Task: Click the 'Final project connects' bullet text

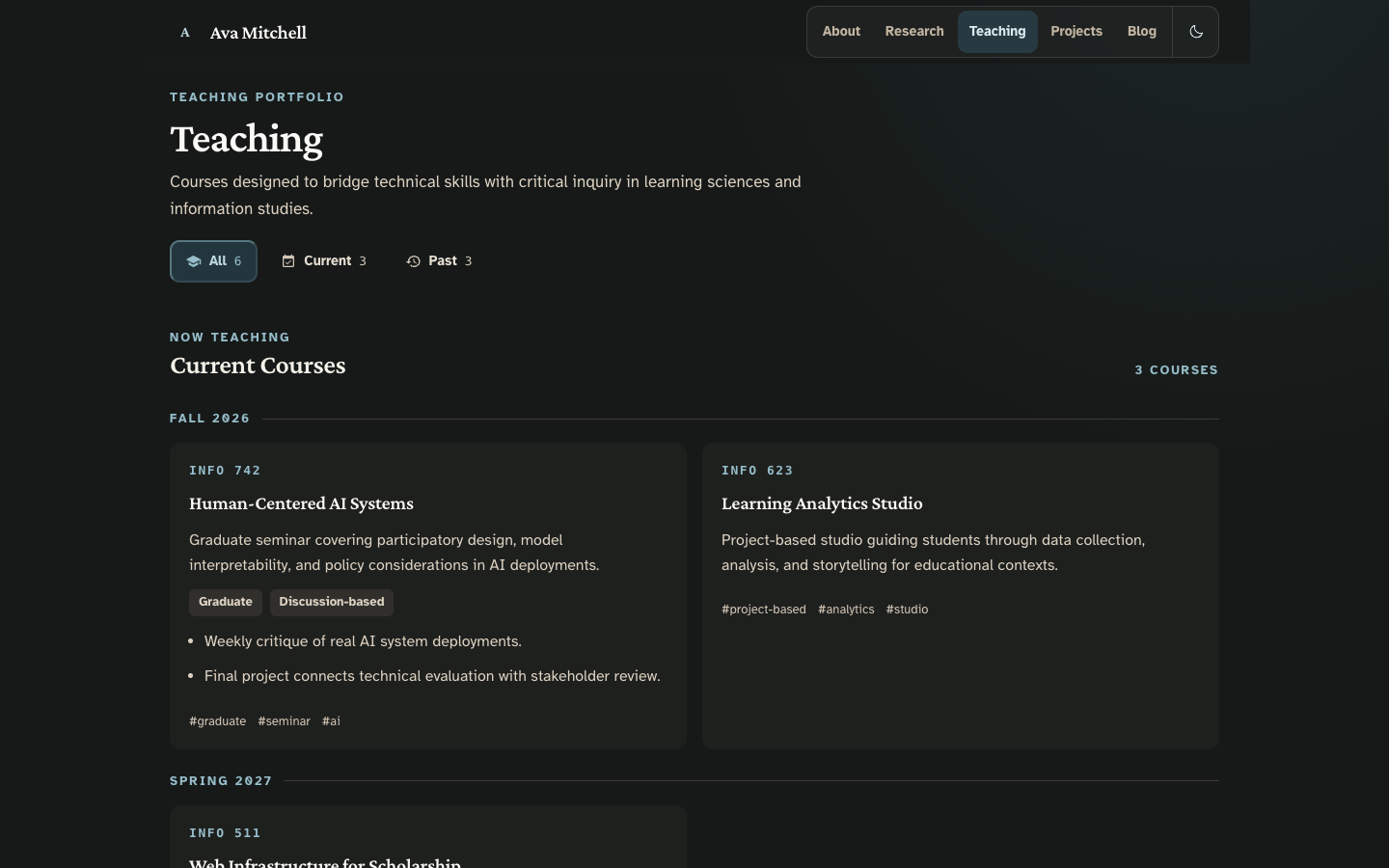Action: click(432, 676)
